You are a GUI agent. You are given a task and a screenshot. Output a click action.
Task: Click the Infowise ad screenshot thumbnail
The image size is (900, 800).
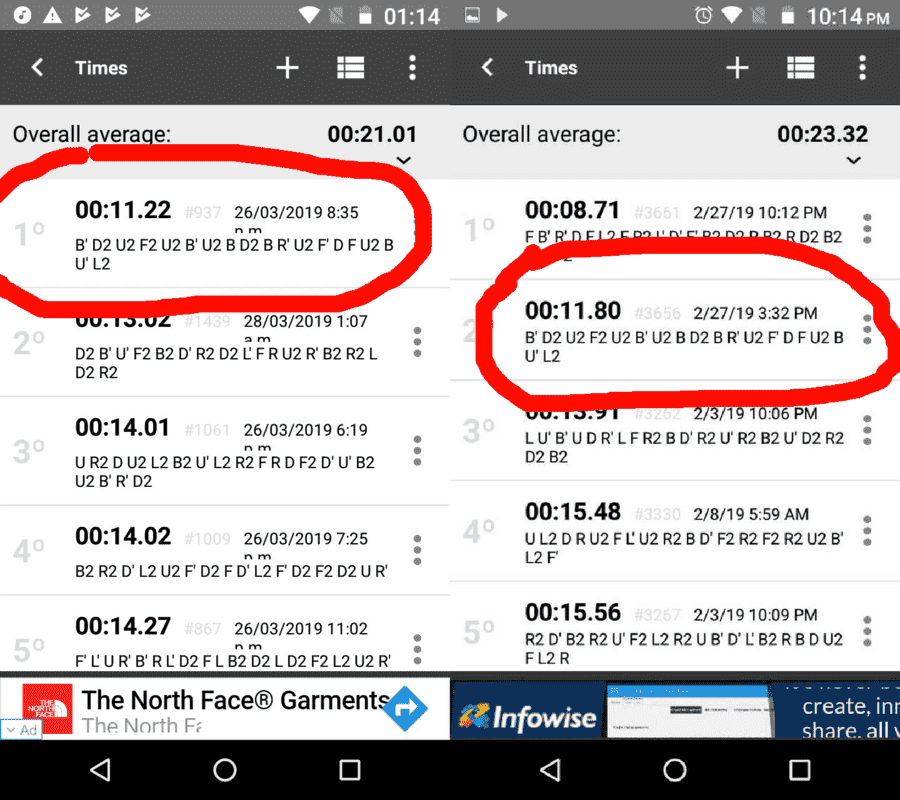[x=688, y=711]
